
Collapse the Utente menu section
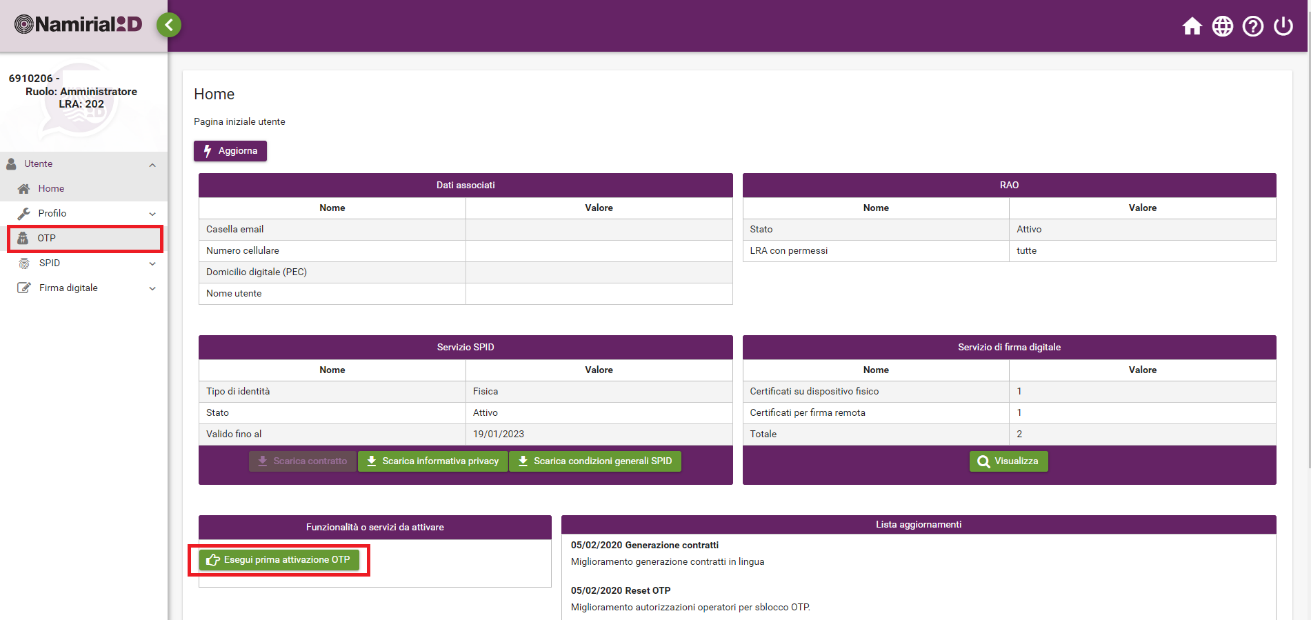click(x=152, y=164)
